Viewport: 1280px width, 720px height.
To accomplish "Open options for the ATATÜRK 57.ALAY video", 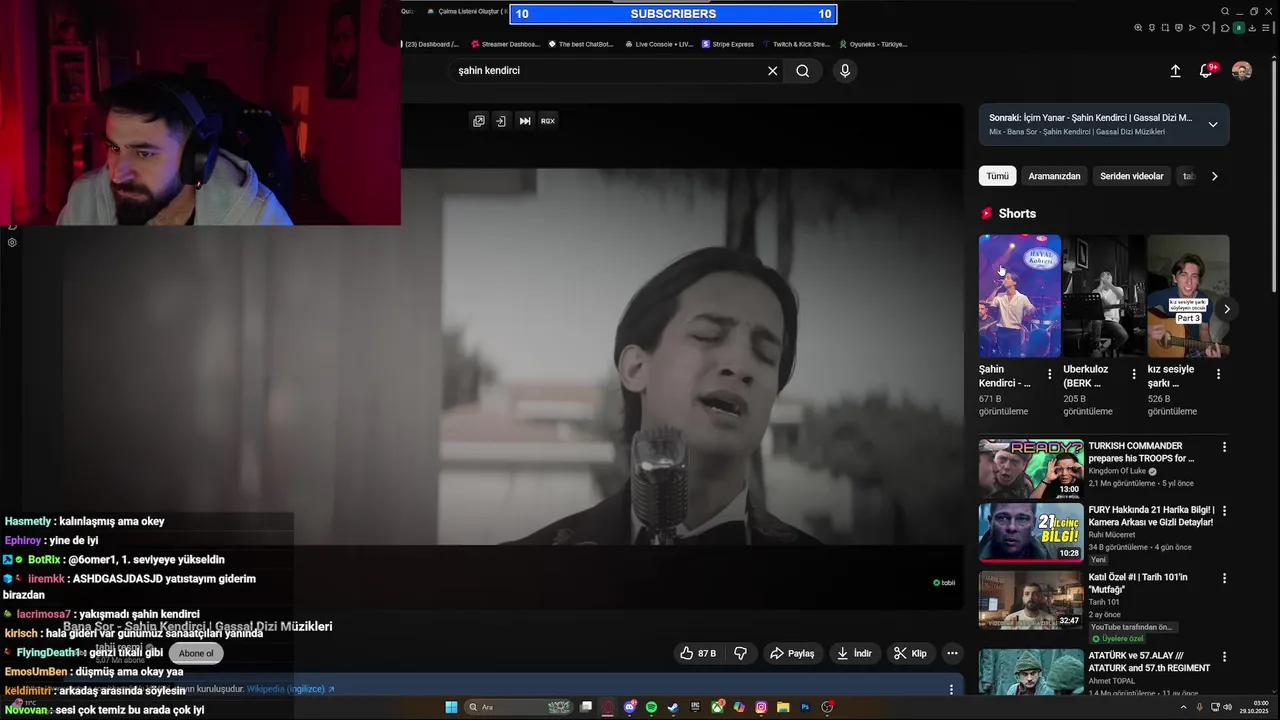I will (1224, 656).
